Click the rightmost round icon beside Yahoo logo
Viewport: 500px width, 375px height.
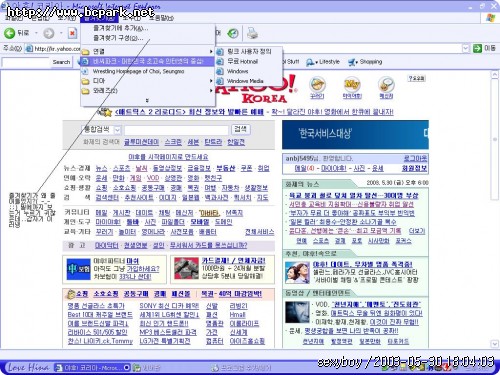[386, 85]
